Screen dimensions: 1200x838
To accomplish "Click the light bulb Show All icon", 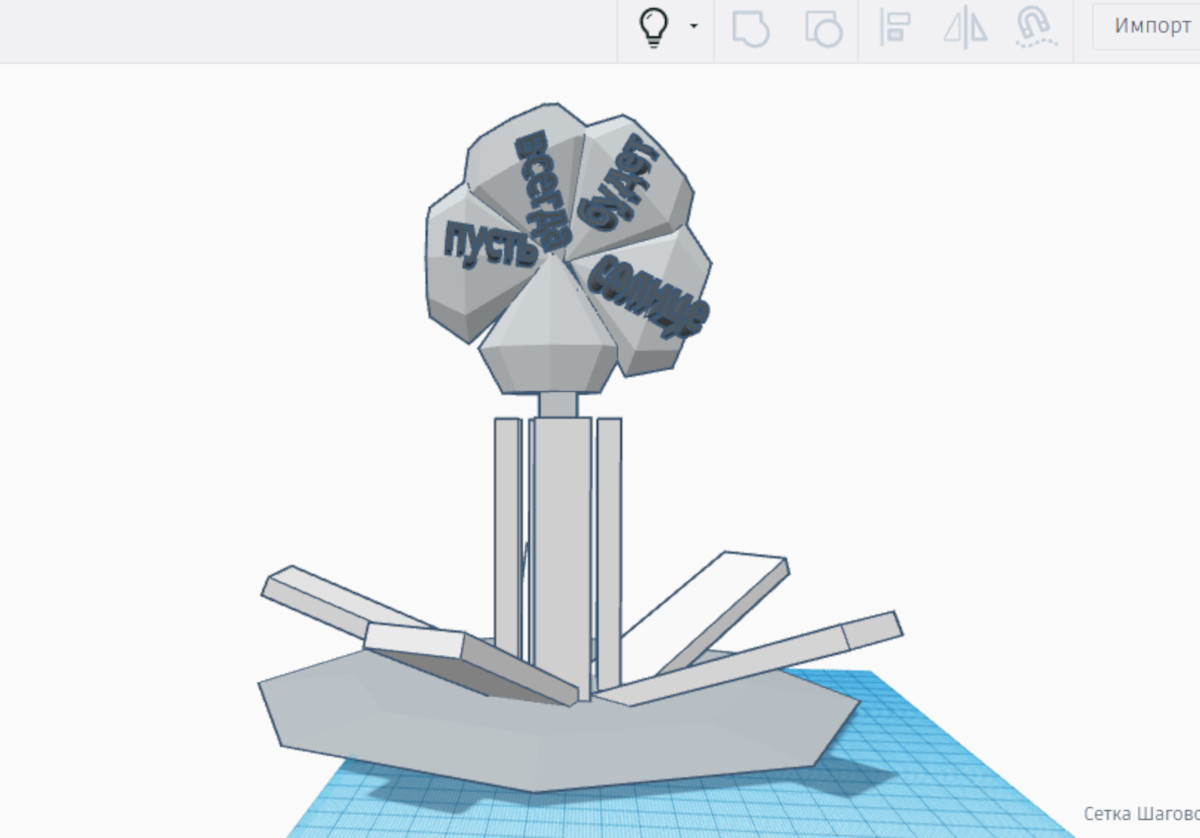I will point(653,28).
